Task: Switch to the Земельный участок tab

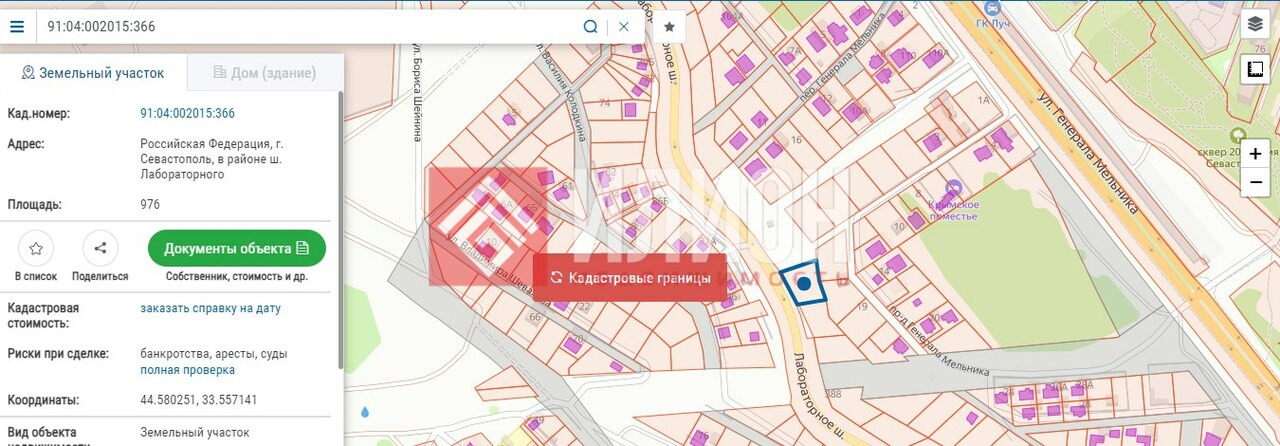Action: (92, 73)
